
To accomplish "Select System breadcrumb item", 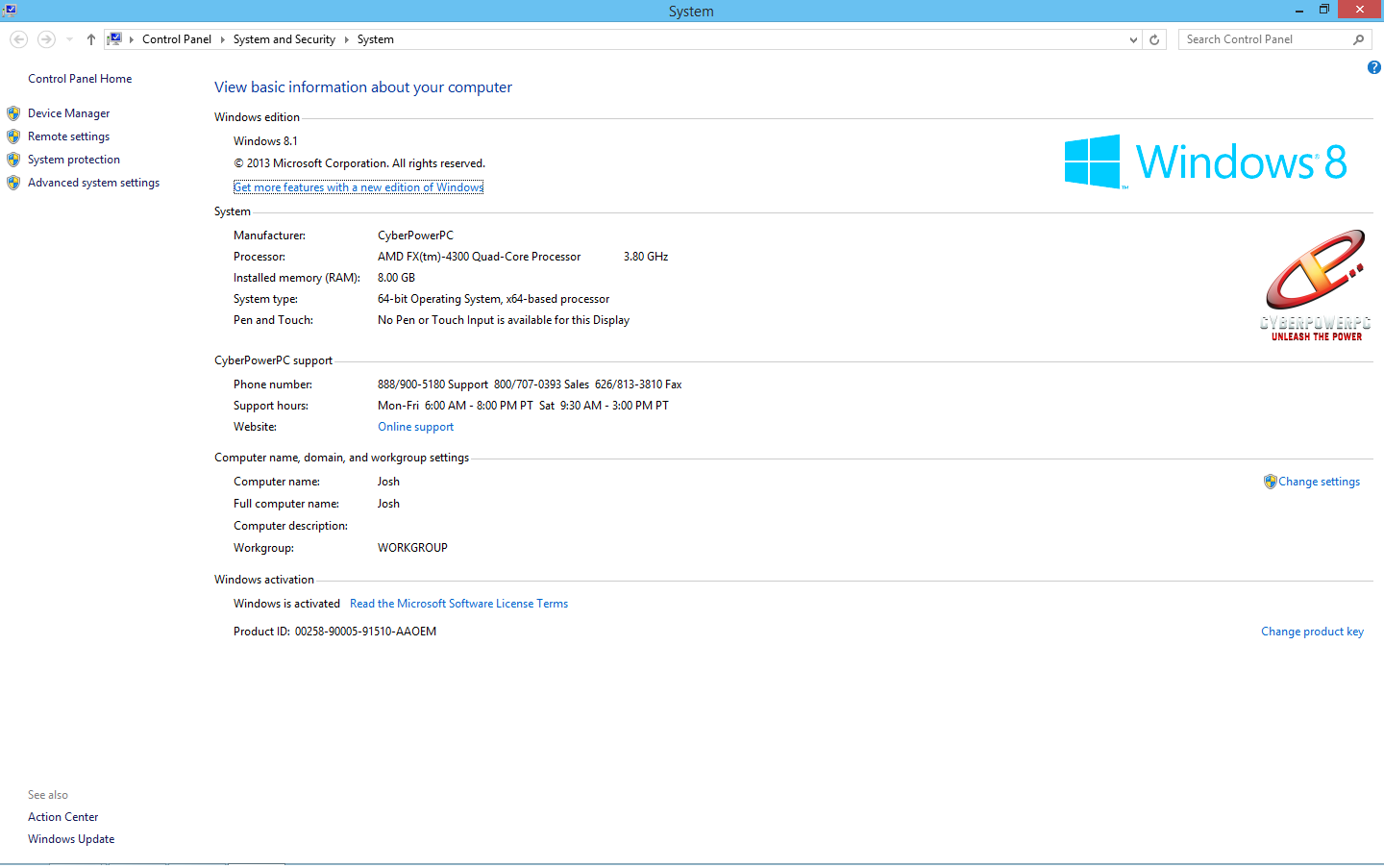I will (376, 39).
